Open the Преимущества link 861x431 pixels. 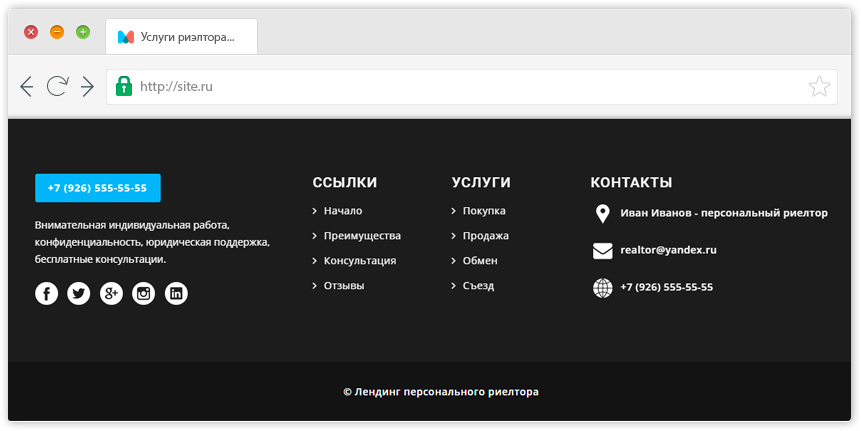point(362,236)
